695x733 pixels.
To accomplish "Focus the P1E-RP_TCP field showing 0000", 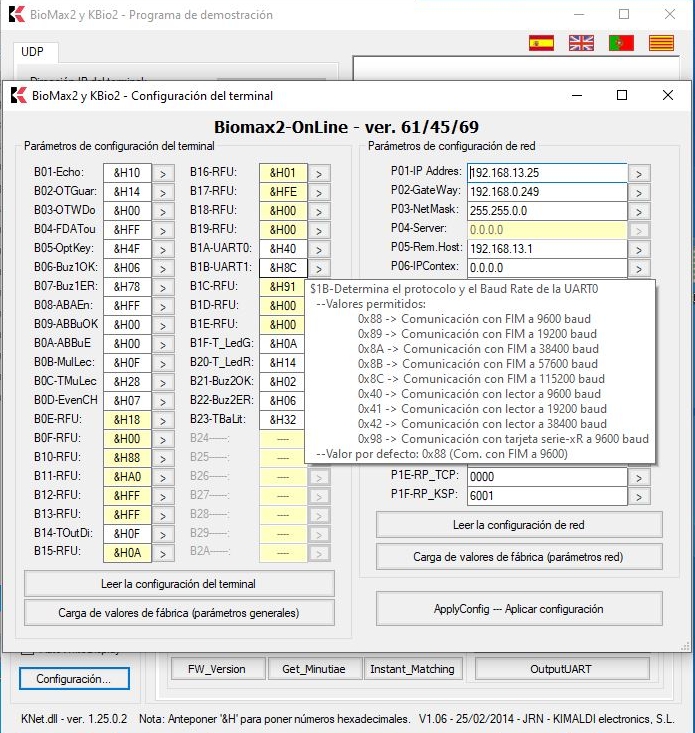I will click(x=547, y=477).
